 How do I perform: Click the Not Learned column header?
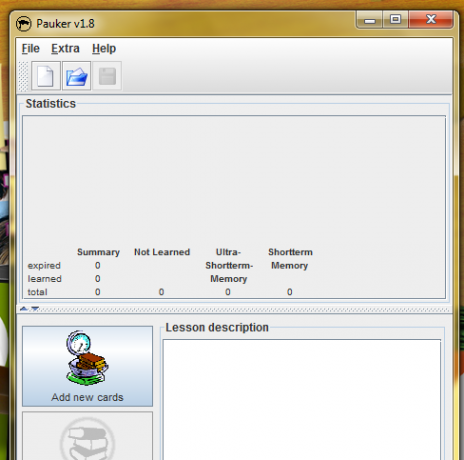point(162,252)
